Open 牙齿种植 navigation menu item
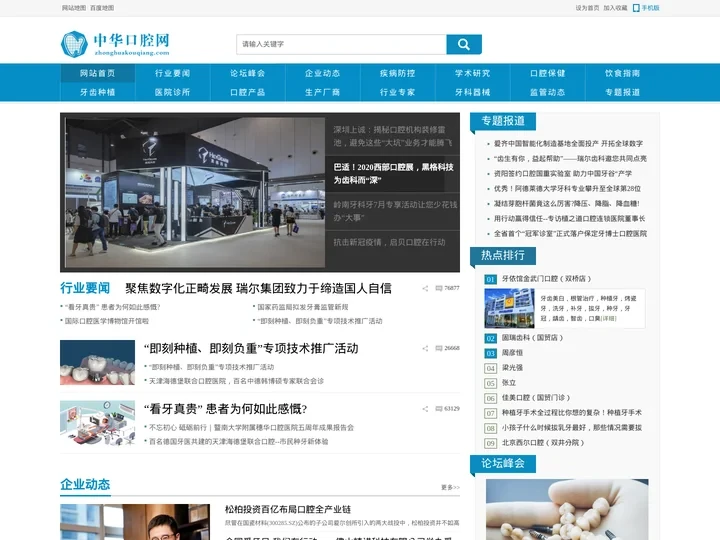 click(97, 92)
